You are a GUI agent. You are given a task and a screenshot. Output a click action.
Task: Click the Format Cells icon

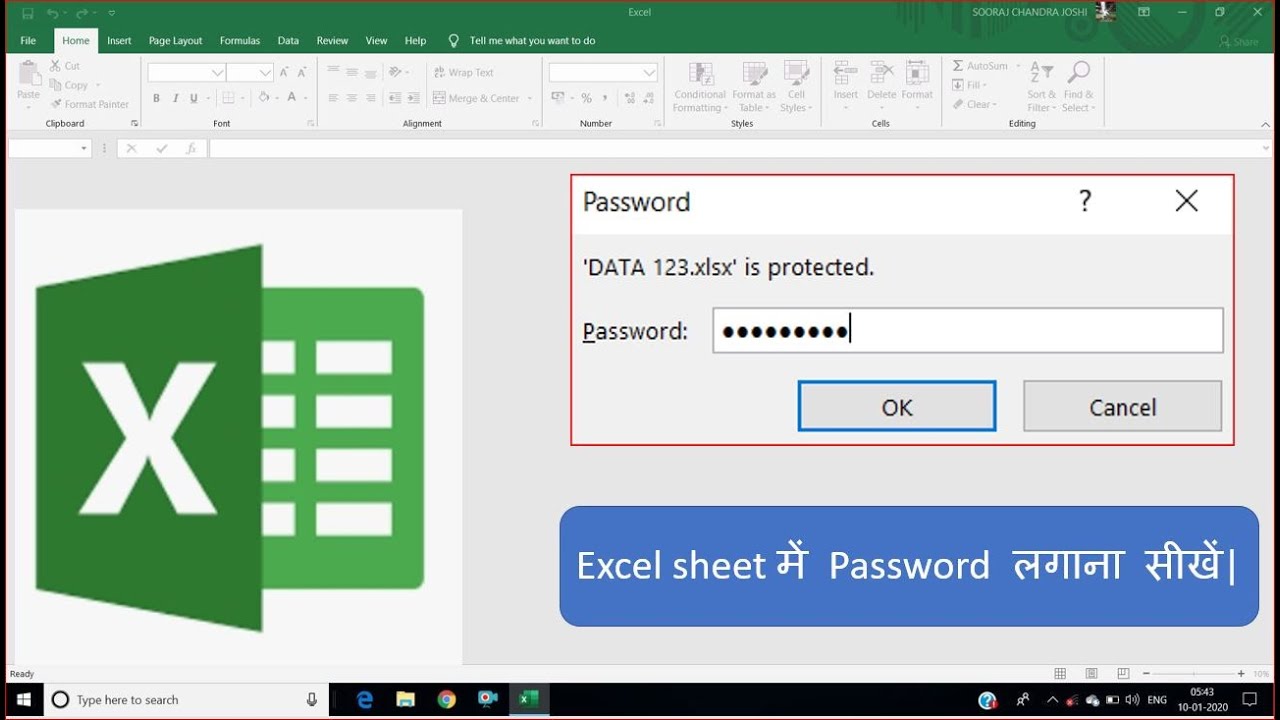[917, 73]
